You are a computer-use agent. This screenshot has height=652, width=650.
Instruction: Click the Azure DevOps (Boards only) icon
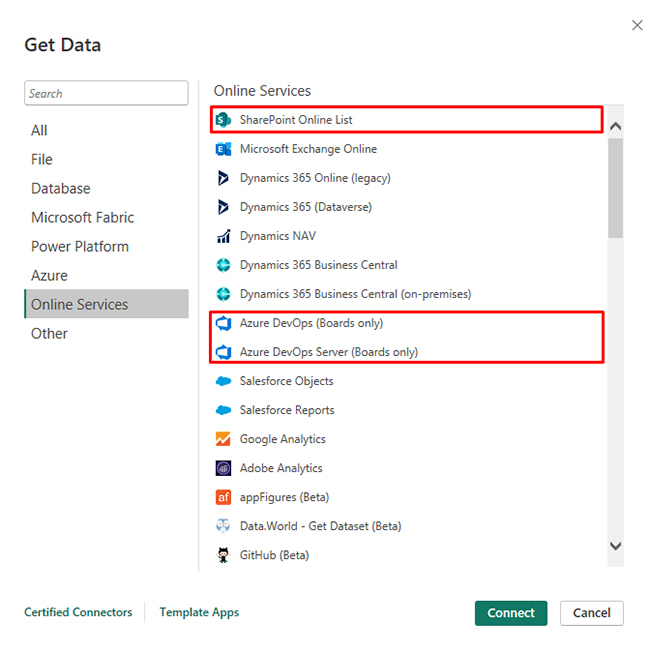pyautogui.click(x=223, y=323)
